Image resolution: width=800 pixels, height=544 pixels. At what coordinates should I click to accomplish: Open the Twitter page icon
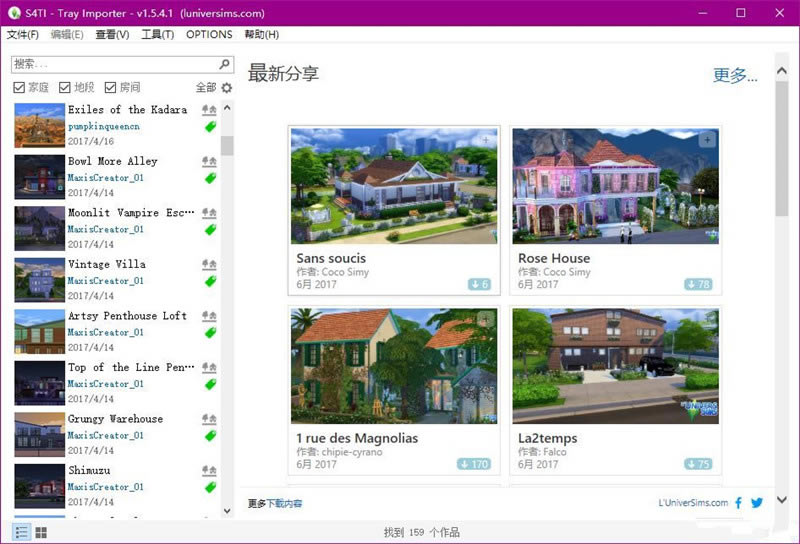[757, 503]
